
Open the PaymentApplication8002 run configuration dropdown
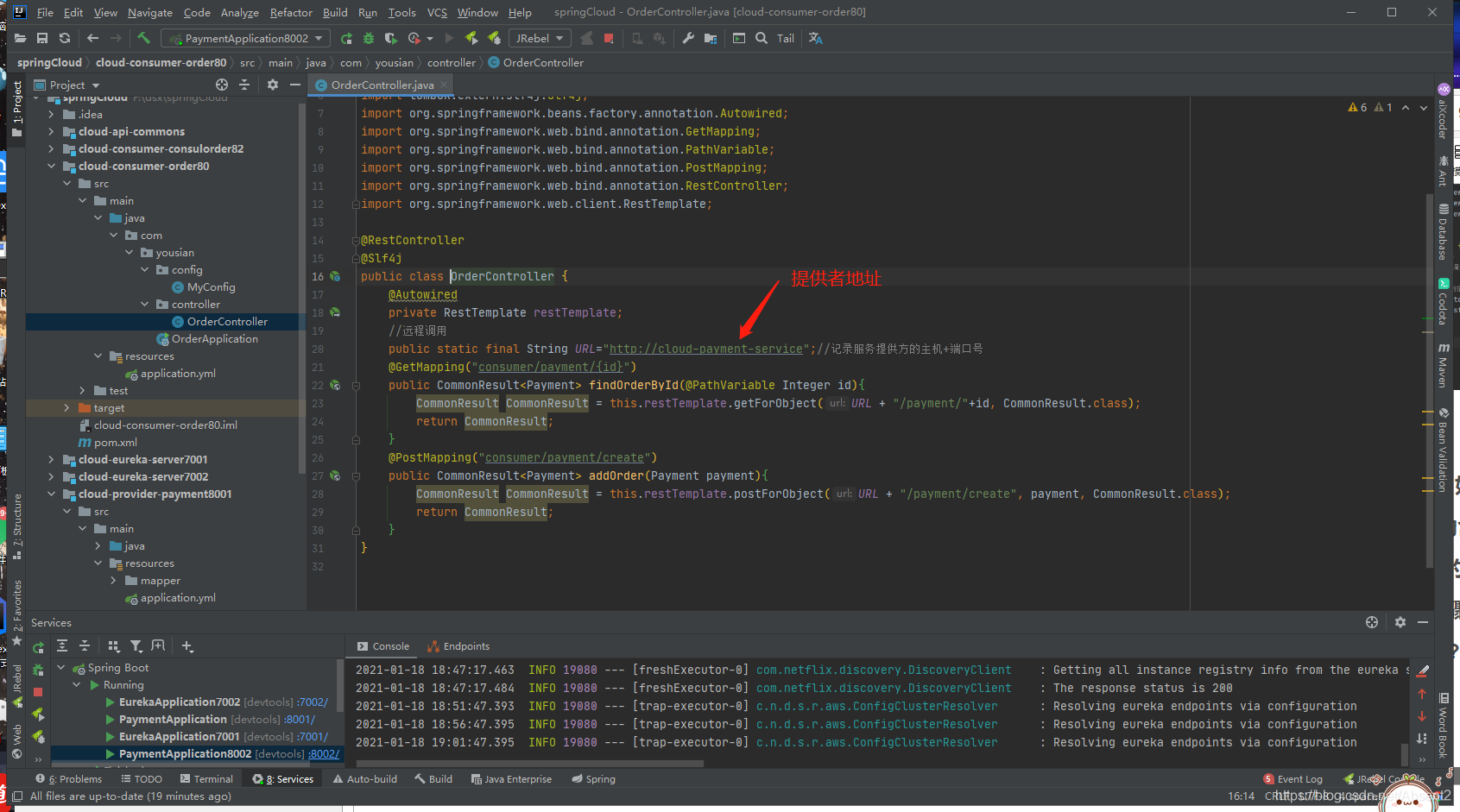247,38
